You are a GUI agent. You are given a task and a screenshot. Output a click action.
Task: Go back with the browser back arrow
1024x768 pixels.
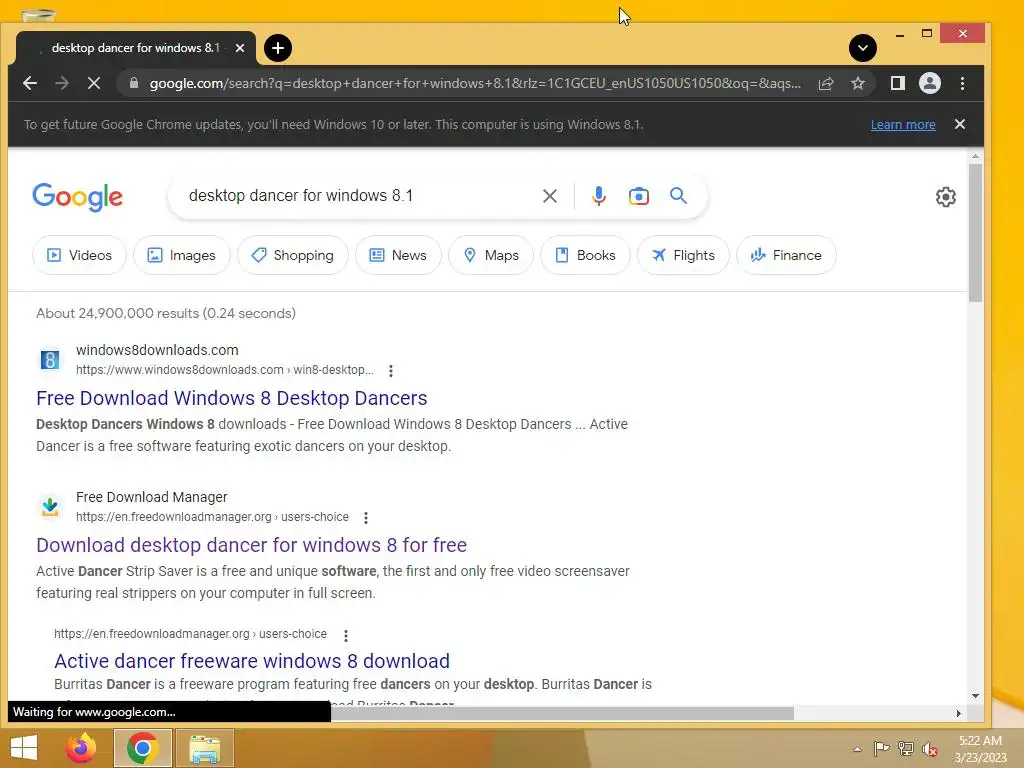click(30, 83)
